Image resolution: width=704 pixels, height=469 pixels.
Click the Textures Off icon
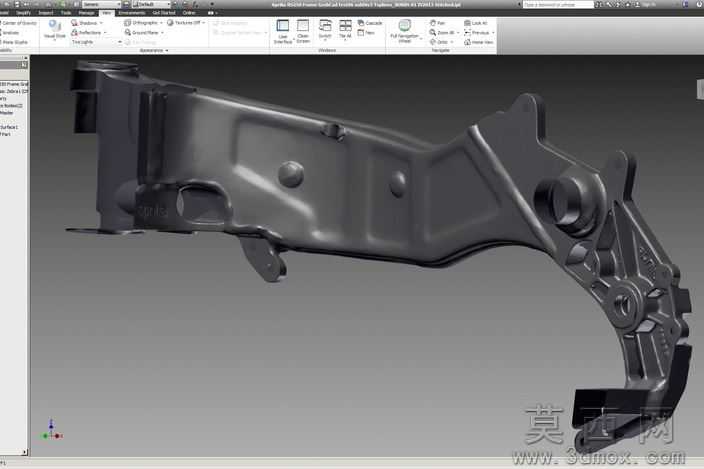[x=170, y=22]
